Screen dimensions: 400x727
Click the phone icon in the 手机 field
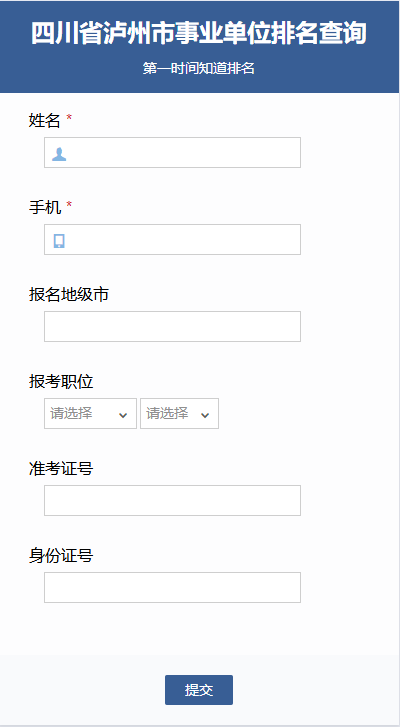[59, 241]
